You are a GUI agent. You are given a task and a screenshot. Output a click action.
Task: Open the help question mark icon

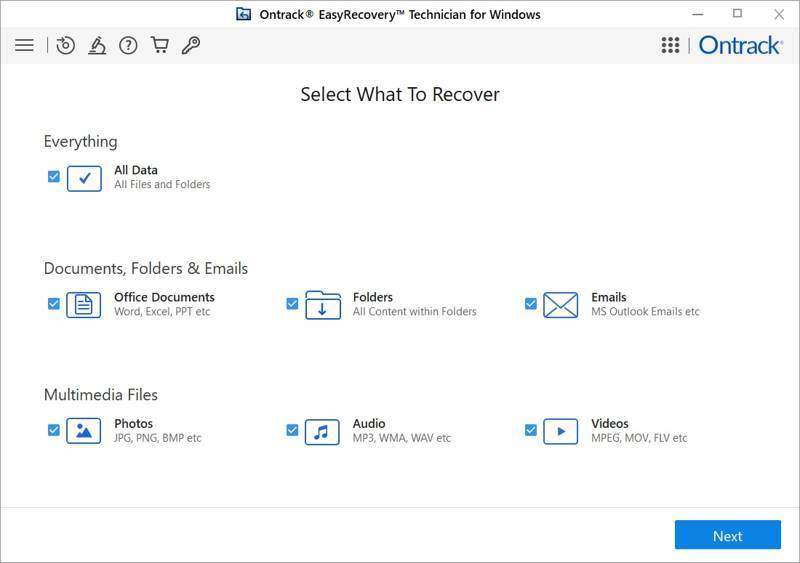[128, 45]
